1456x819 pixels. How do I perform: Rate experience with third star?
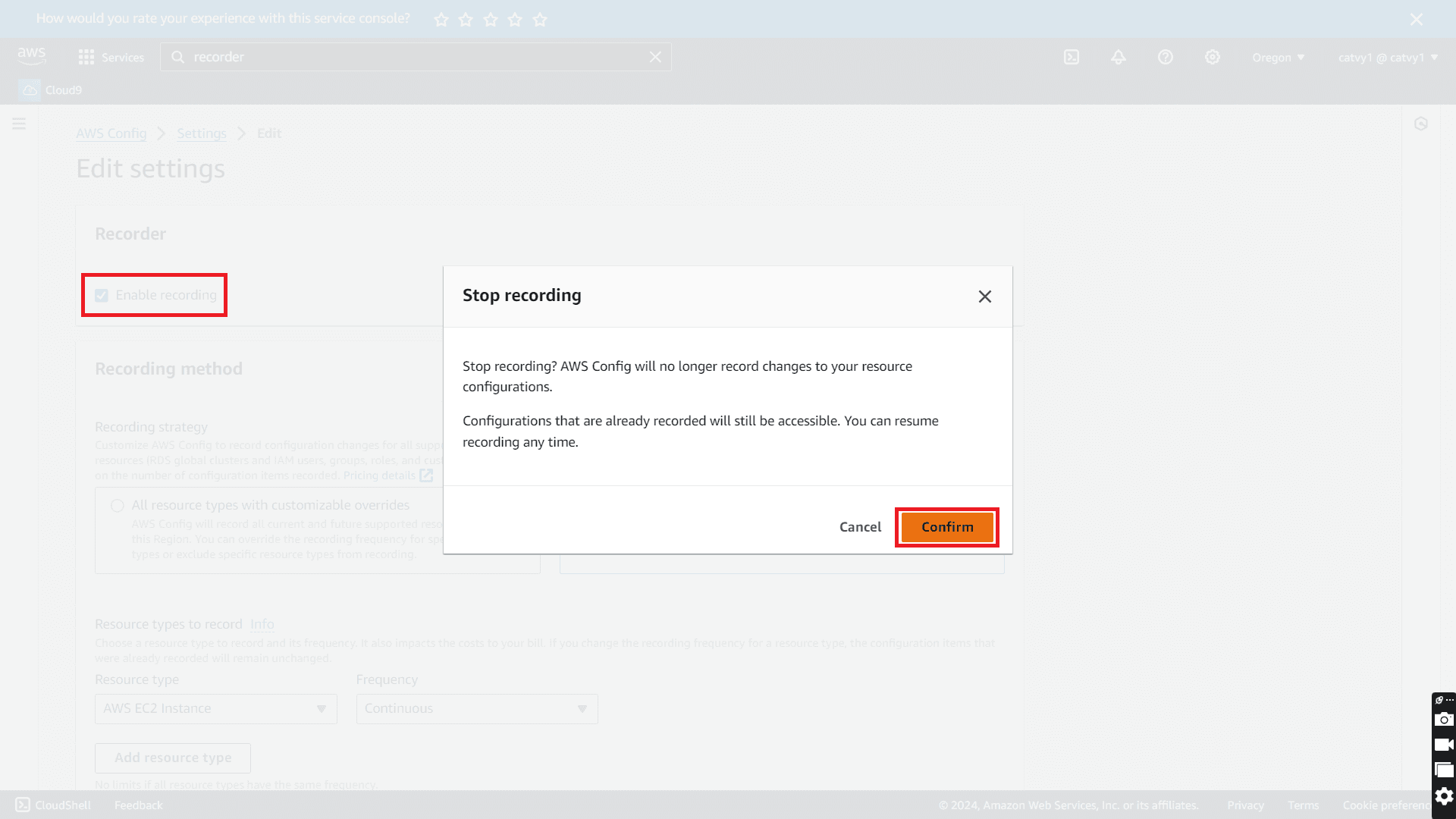click(491, 19)
